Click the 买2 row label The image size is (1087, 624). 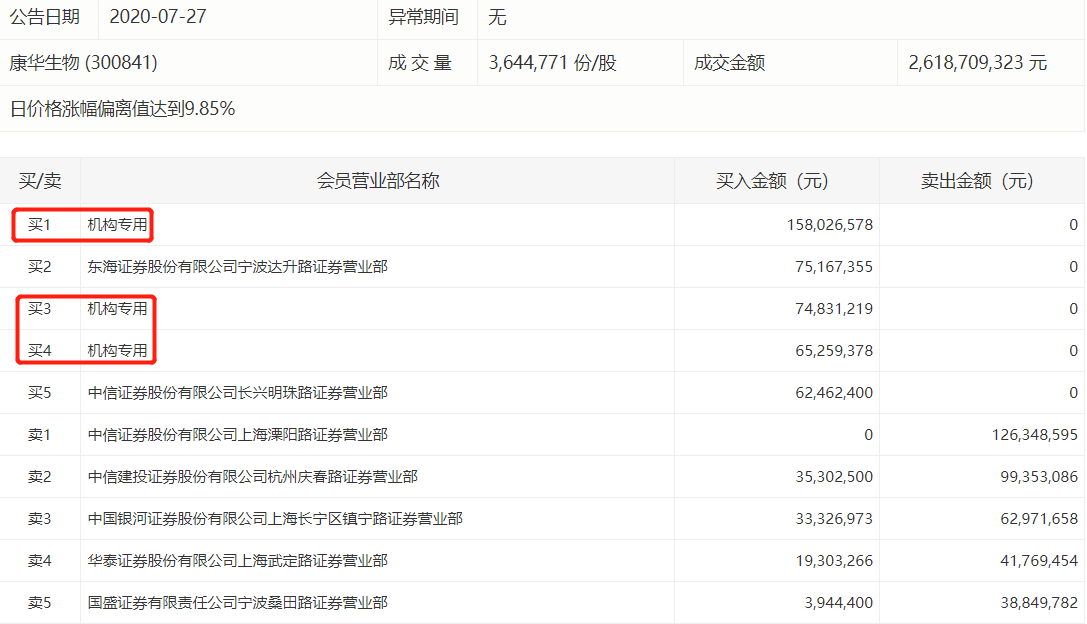40,267
